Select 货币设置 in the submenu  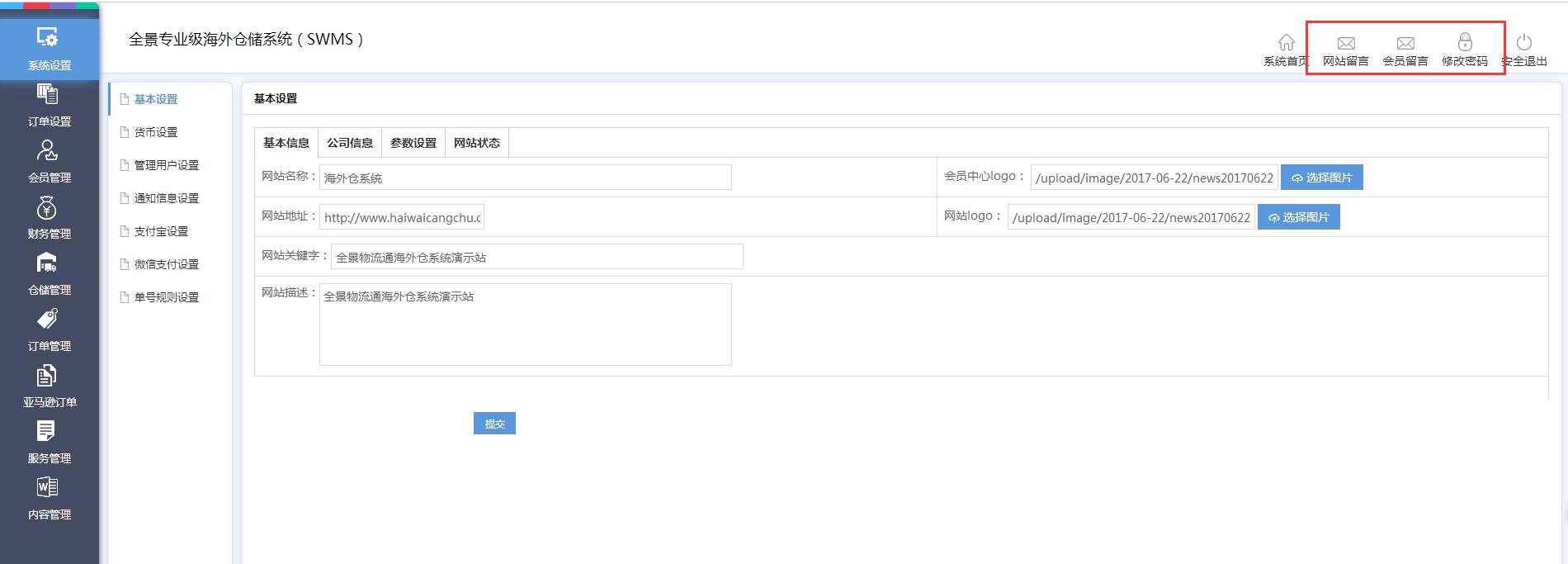pyautogui.click(x=156, y=132)
